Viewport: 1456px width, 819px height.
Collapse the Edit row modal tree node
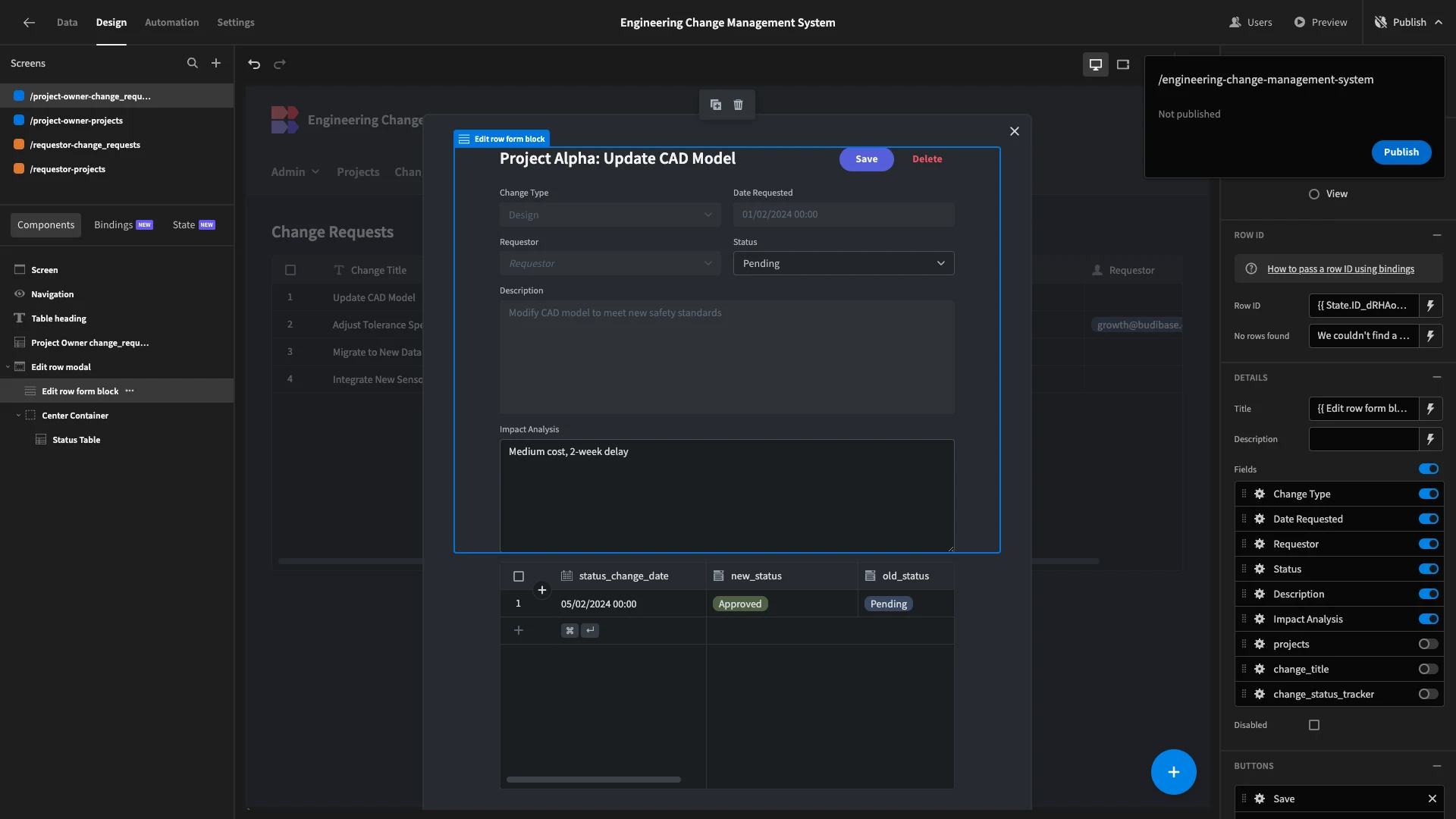[8, 367]
